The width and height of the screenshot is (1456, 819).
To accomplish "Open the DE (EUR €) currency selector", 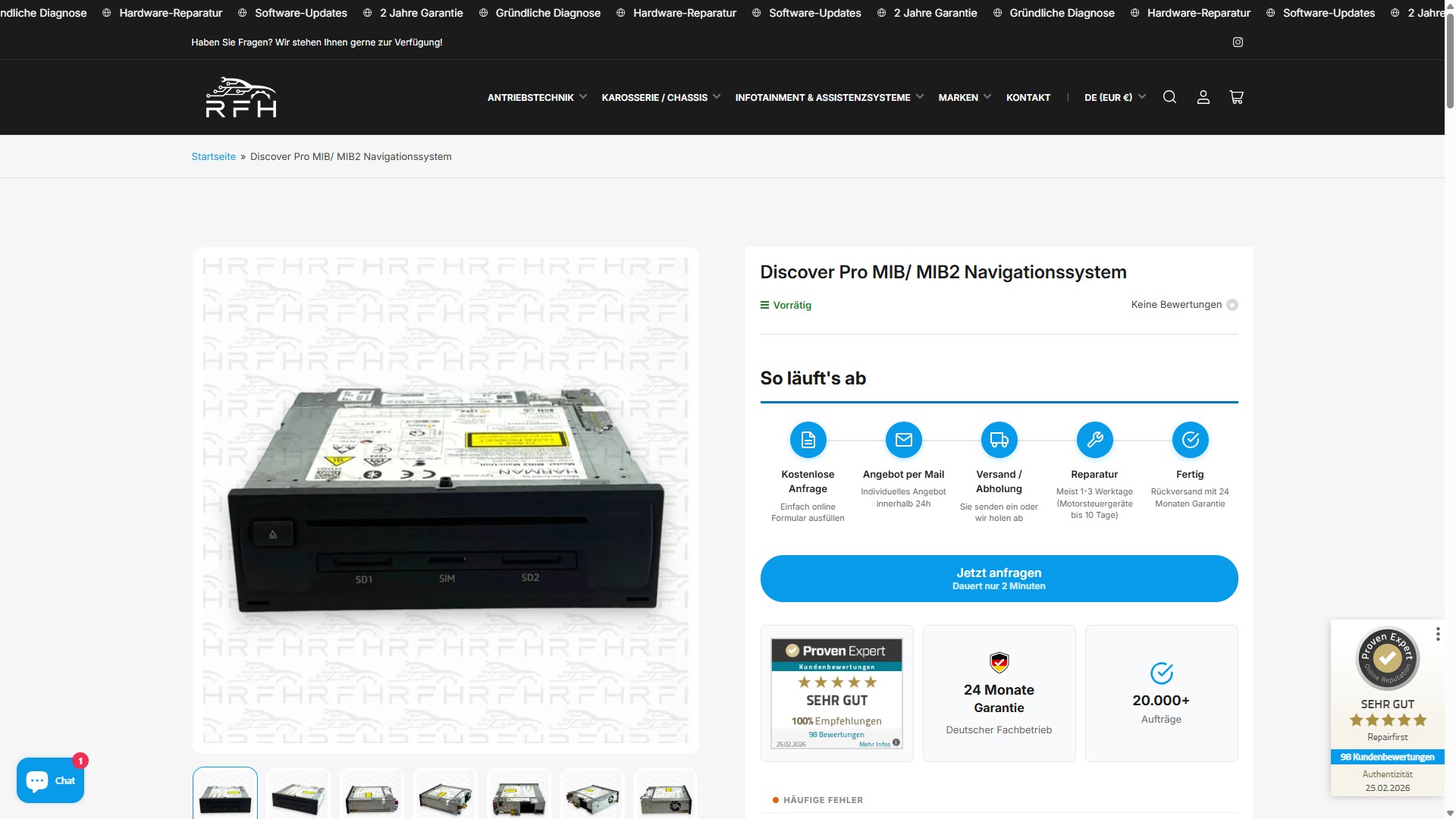I will coord(1114,97).
